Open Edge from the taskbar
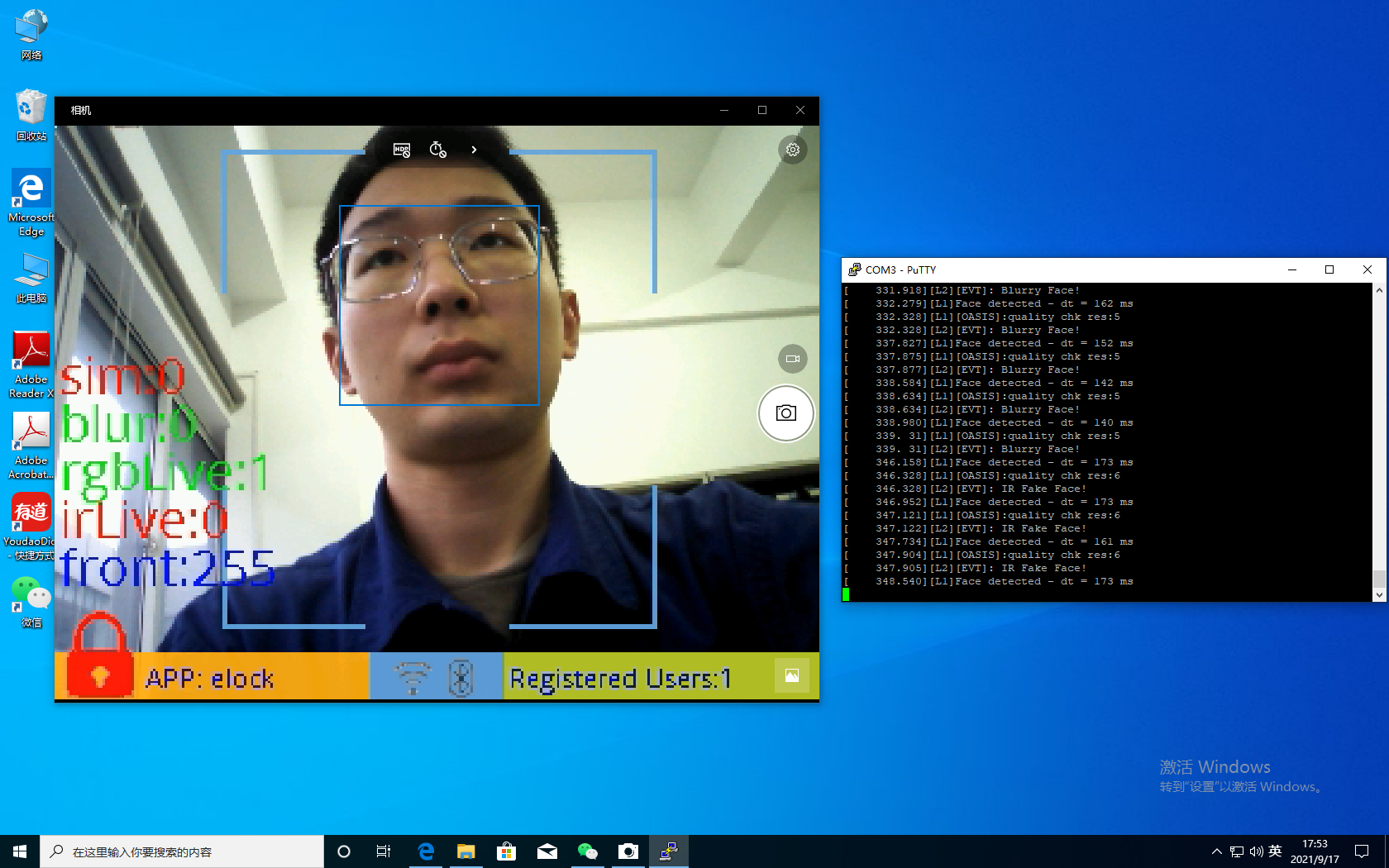The image size is (1389, 868). [426, 851]
